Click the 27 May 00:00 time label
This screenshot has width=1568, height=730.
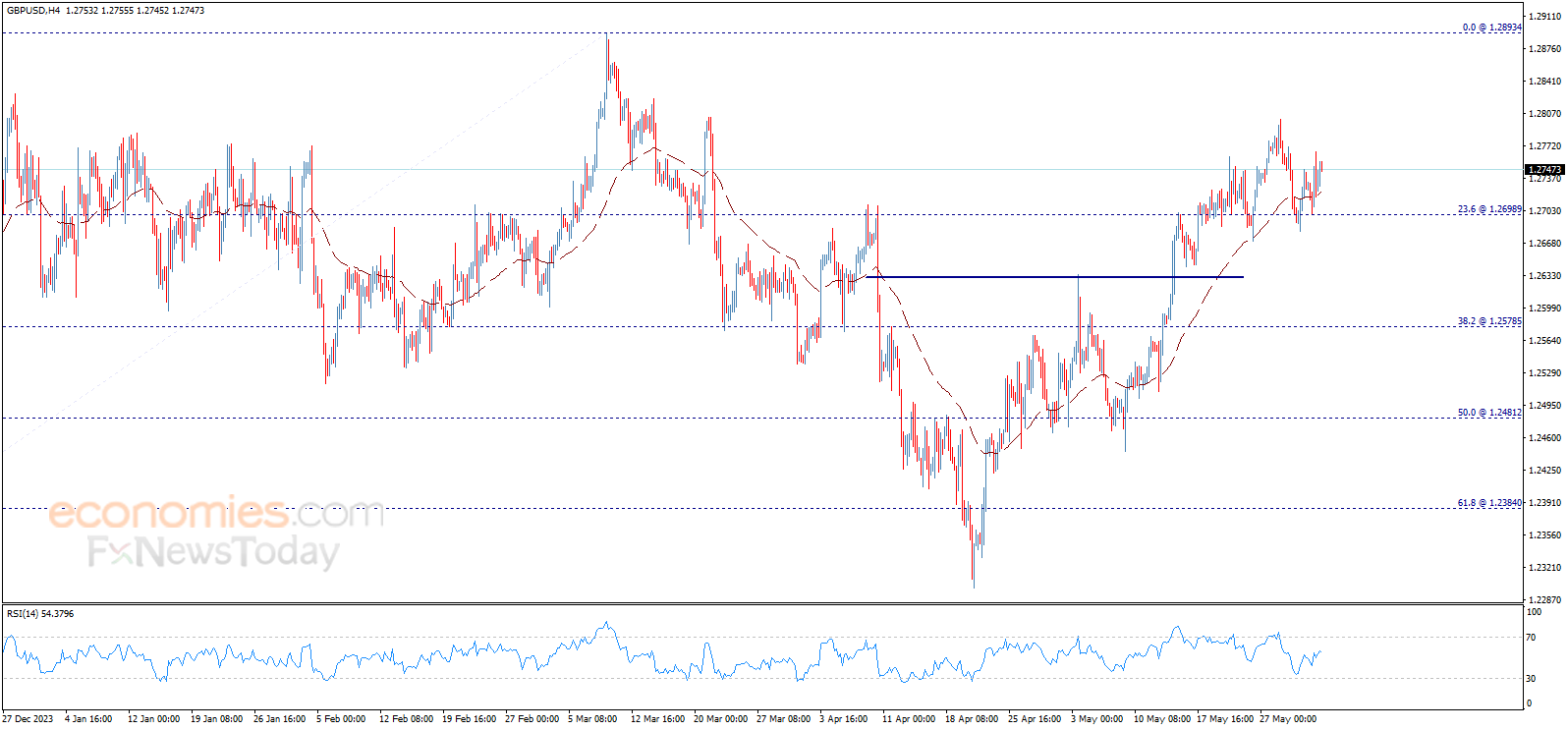[x=1287, y=719]
